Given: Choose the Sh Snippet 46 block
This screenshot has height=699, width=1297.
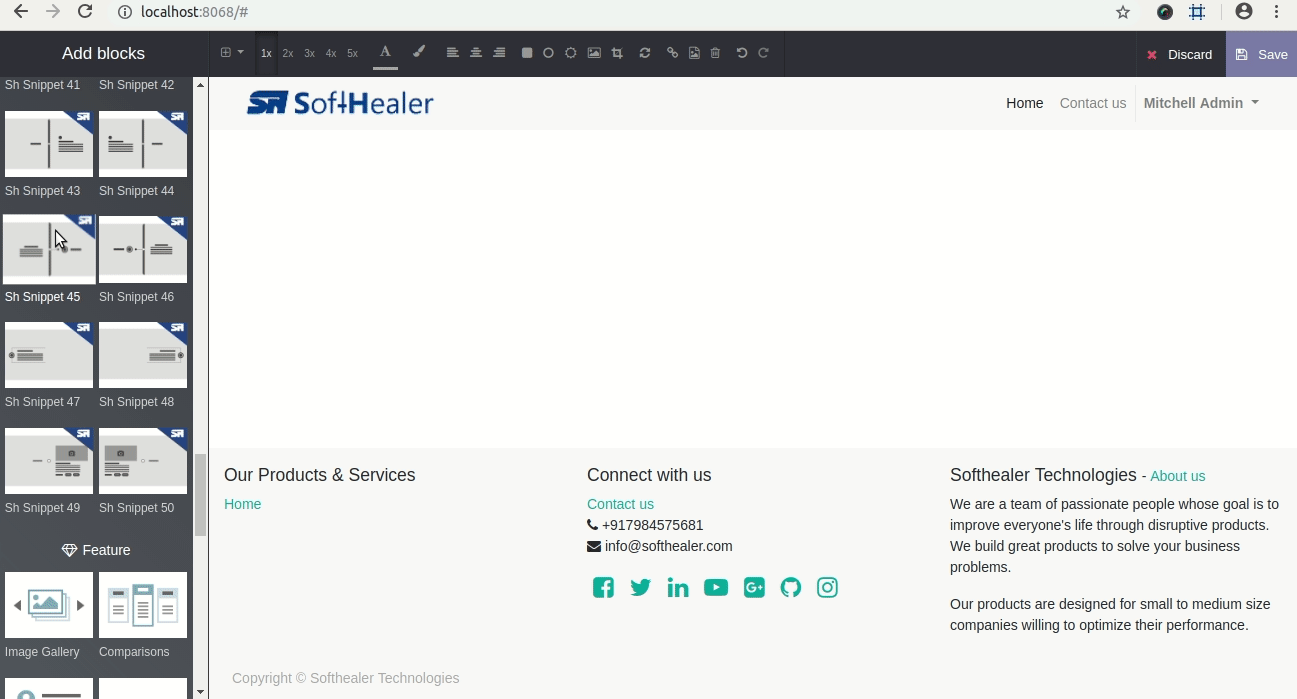Looking at the screenshot, I should pos(143,249).
